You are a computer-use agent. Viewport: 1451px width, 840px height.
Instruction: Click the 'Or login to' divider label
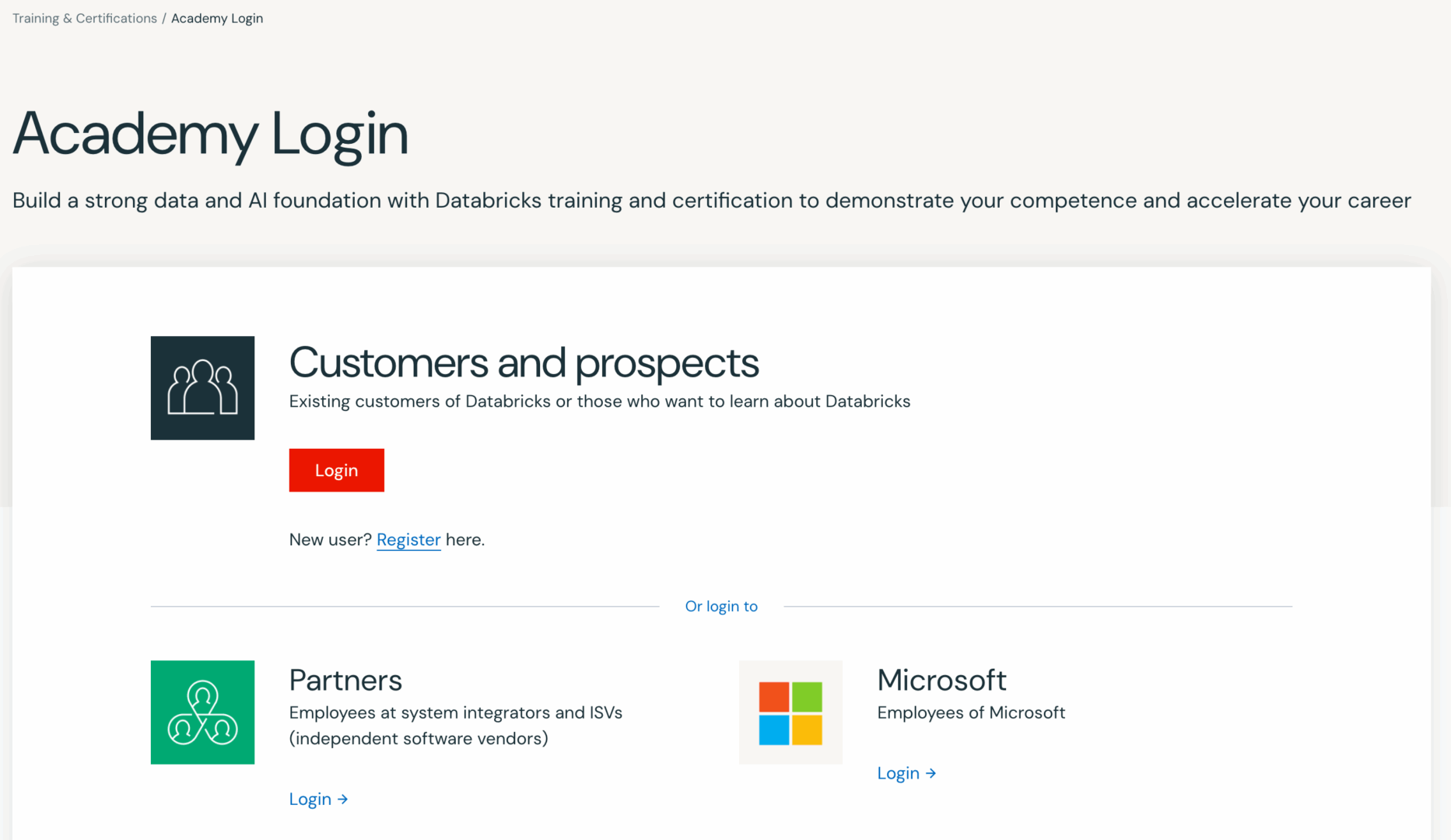[x=721, y=606]
